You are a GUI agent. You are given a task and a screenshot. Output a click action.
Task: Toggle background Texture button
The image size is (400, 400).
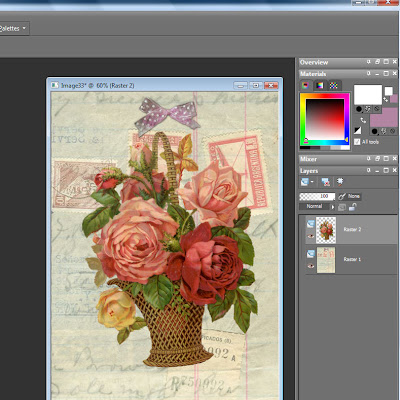(384, 131)
